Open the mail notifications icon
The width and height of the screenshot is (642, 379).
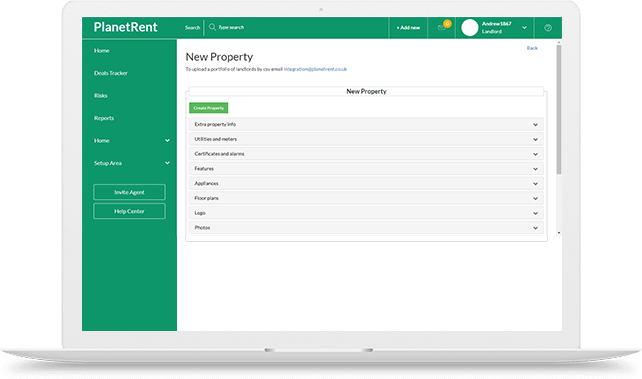coord(441,27)
